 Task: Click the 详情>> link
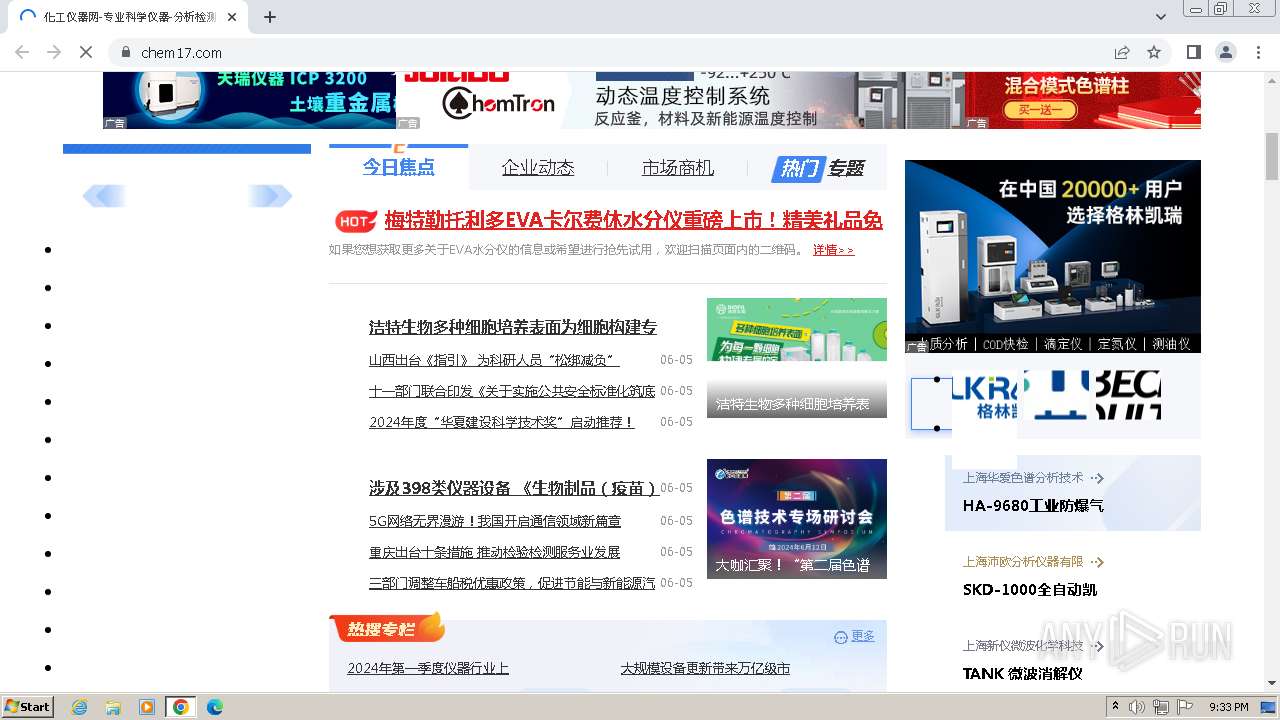(x=833, y=250)
